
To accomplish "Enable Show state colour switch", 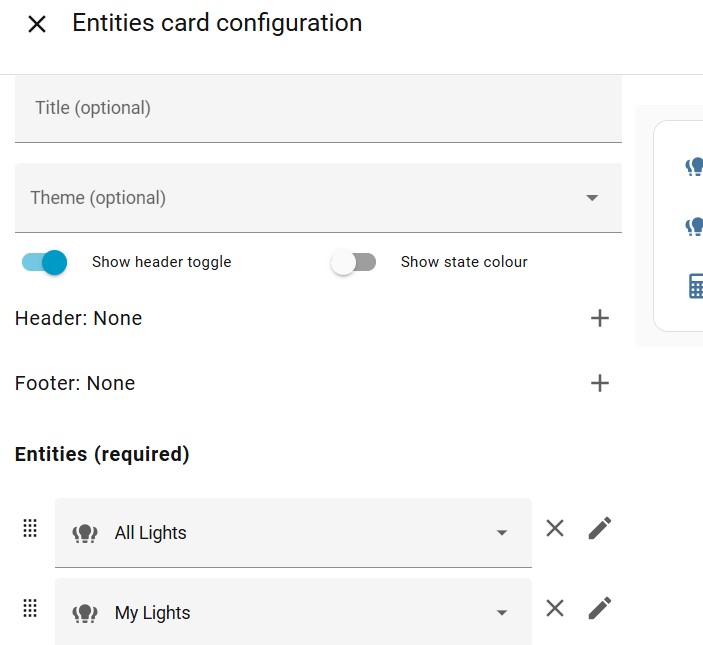I will [x=354, y=262].
